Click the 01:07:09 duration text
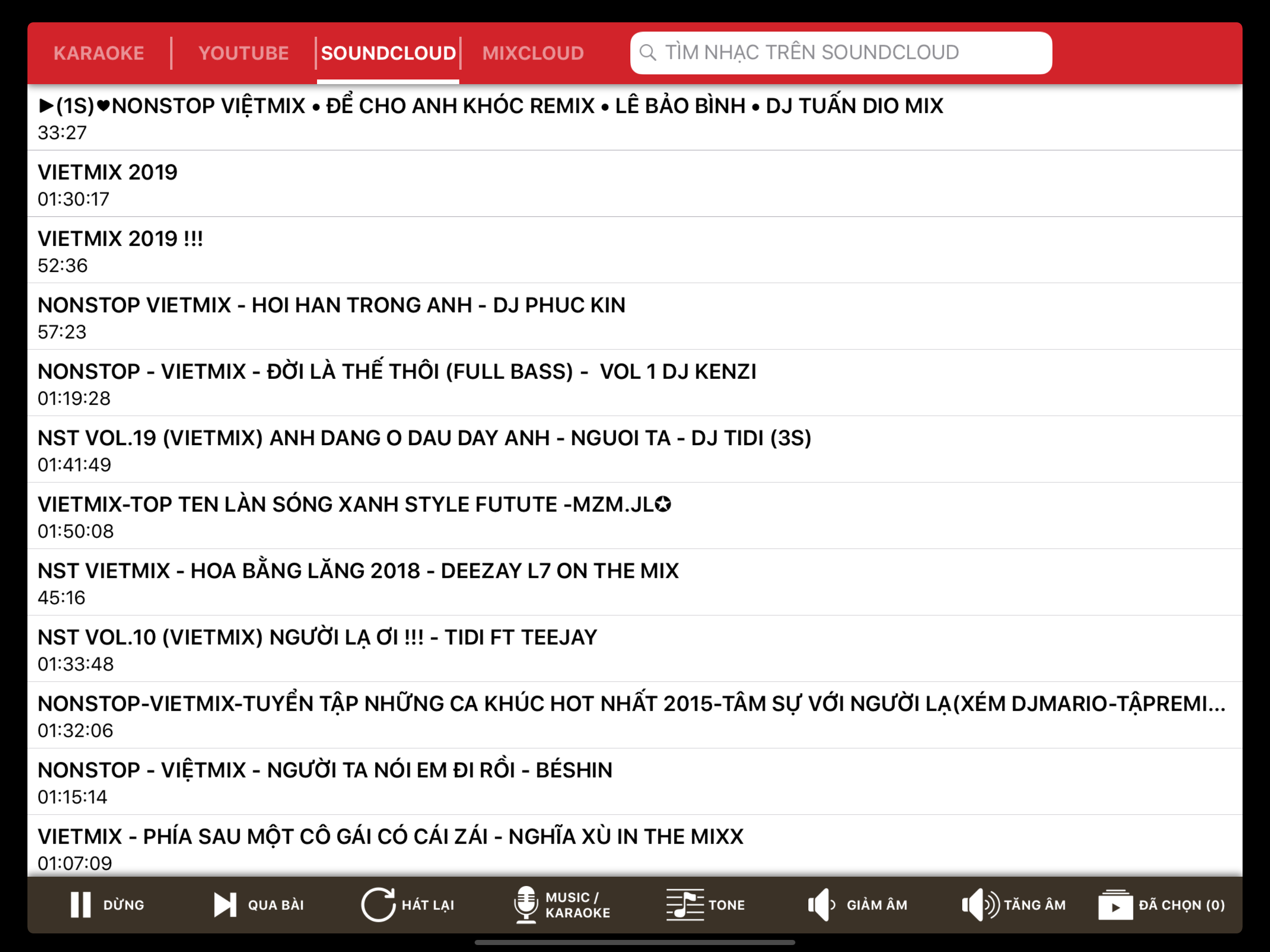Image resolution: width=1270 pixels, height=952 pixels. coord(75,863)
